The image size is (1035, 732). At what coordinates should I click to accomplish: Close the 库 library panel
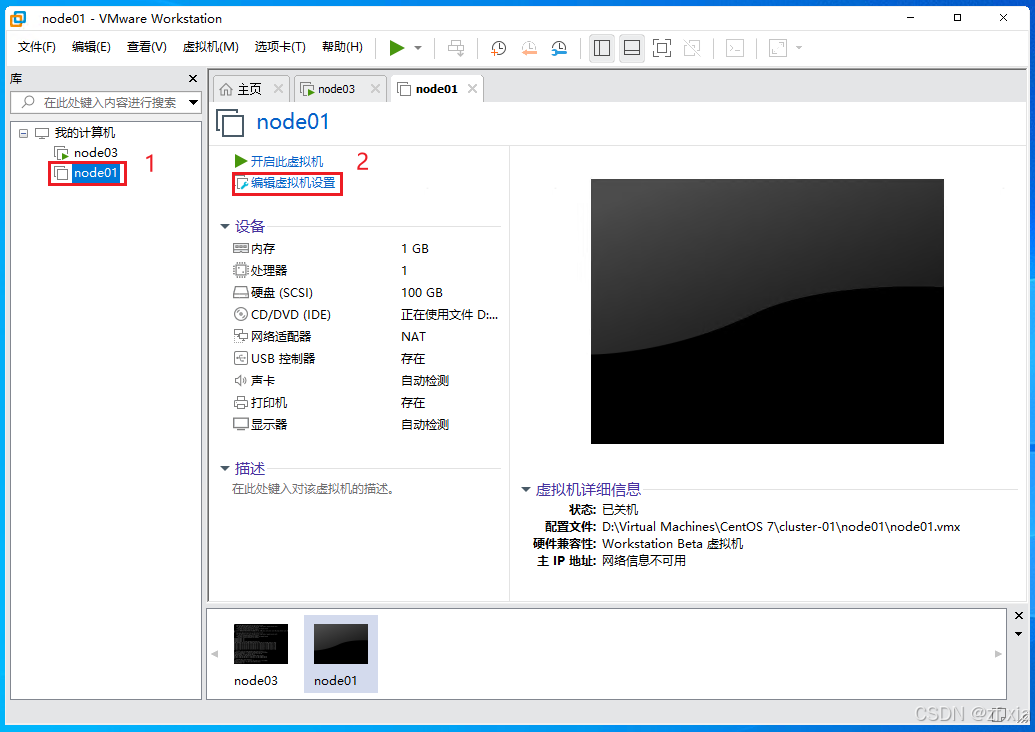point(193,79)
